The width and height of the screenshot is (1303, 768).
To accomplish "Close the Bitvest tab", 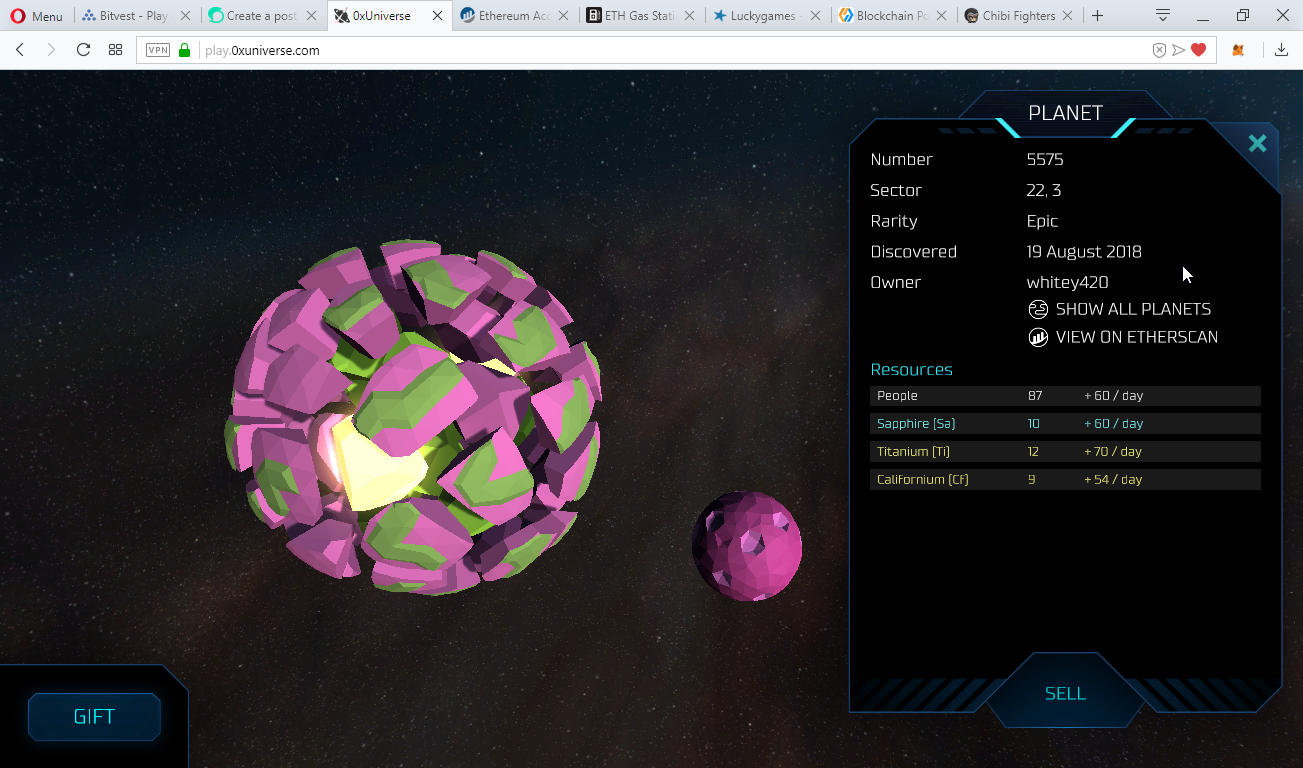I will [x=185, y=16].
